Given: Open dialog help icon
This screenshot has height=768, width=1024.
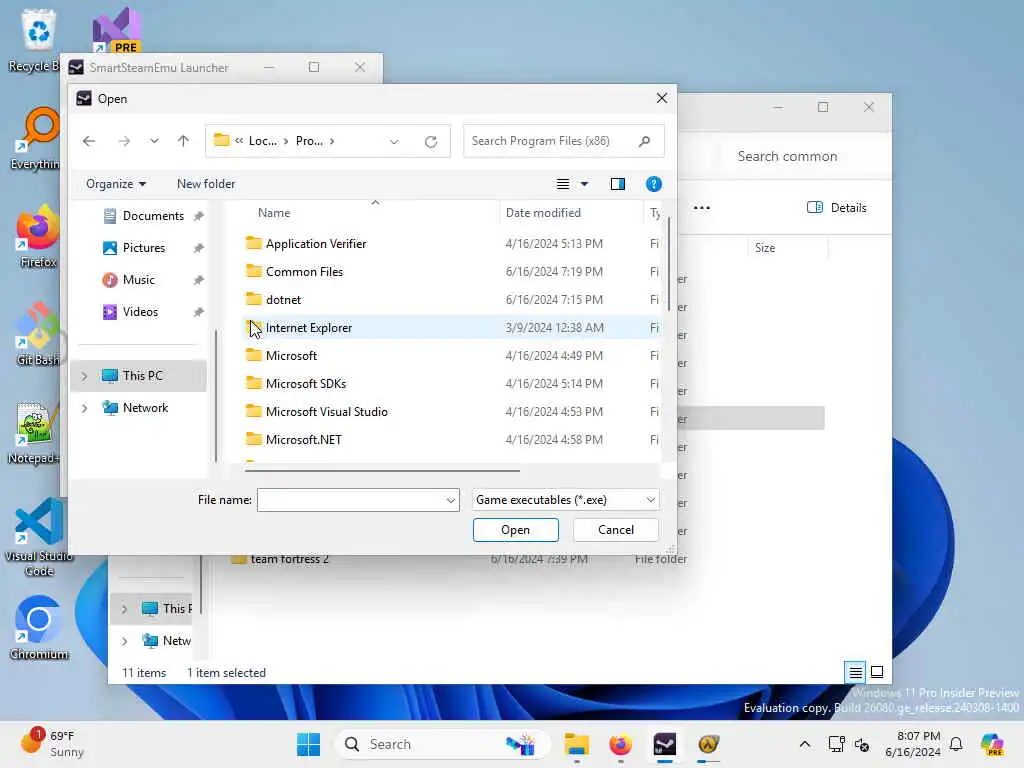Looking at the screenshot, I should 654,184.
